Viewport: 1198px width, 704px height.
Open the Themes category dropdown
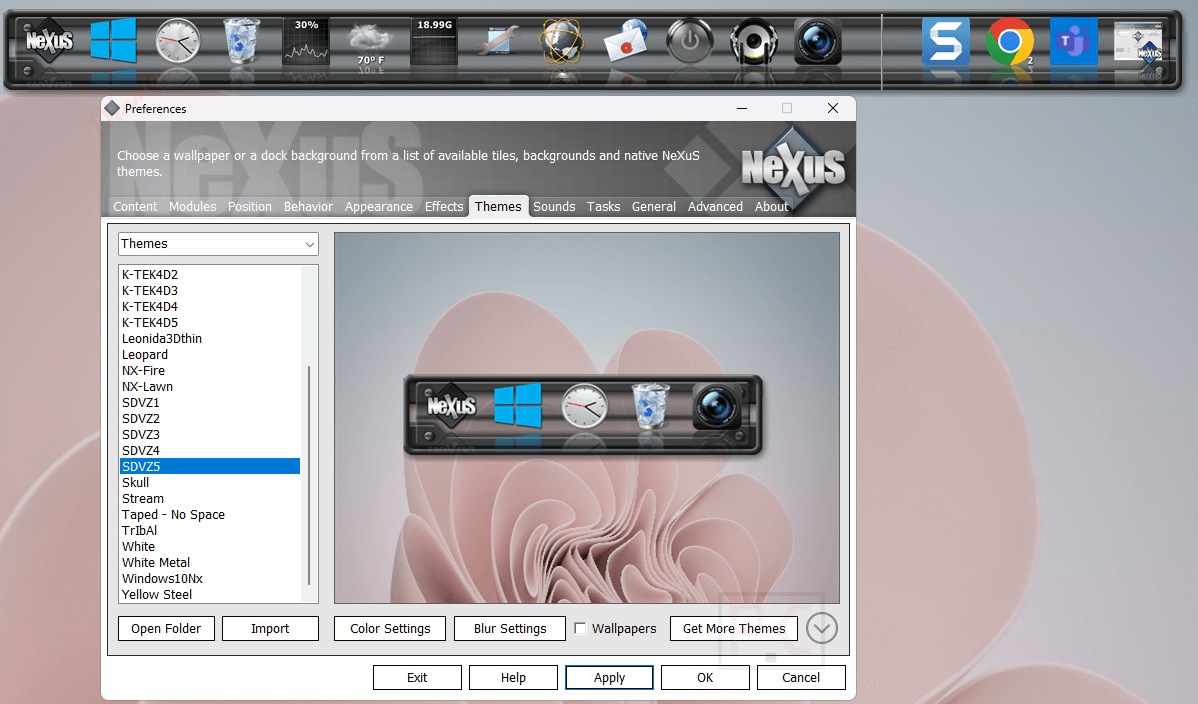(x=218, y=243)
